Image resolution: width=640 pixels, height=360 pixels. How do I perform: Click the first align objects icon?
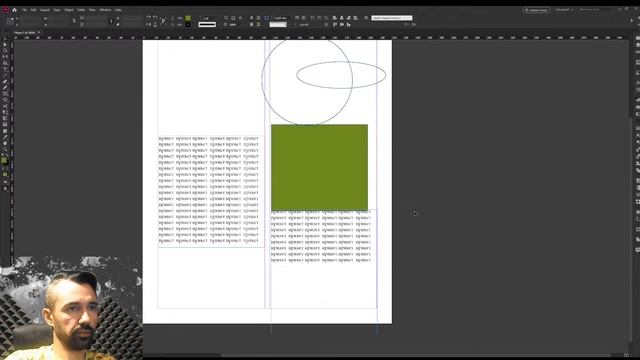335,18
